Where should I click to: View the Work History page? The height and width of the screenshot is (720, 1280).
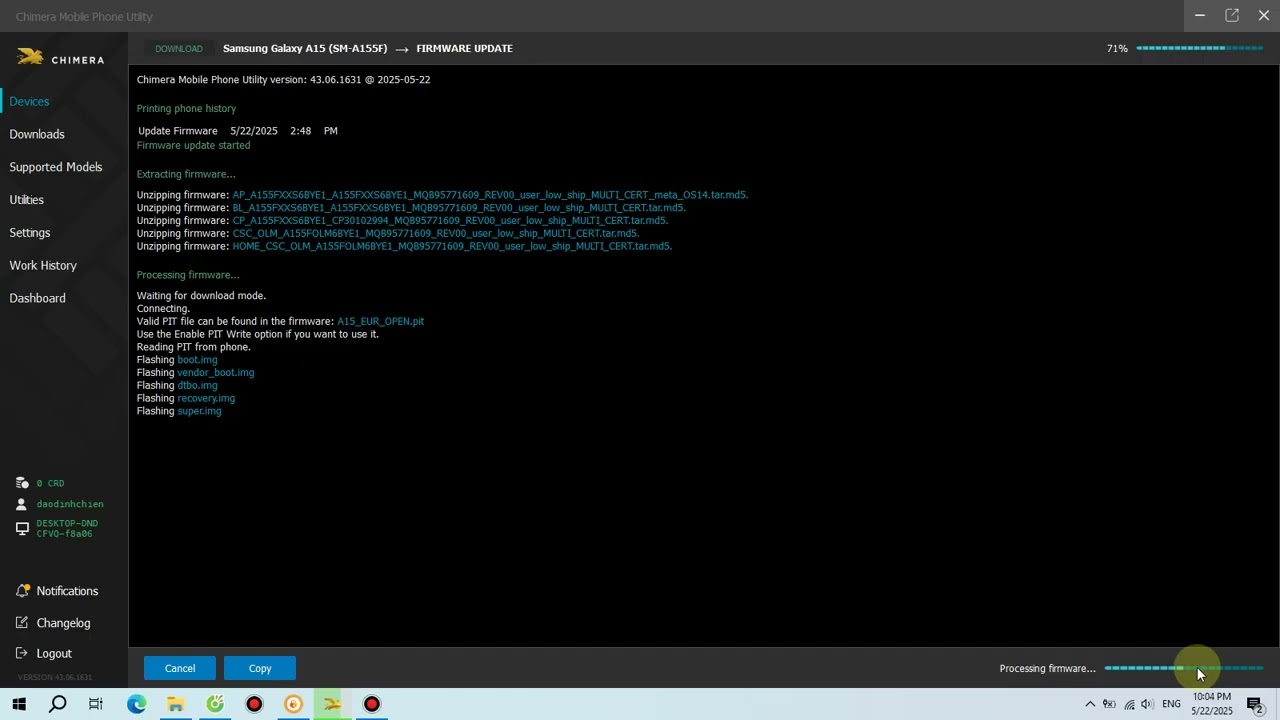point(43,265)
